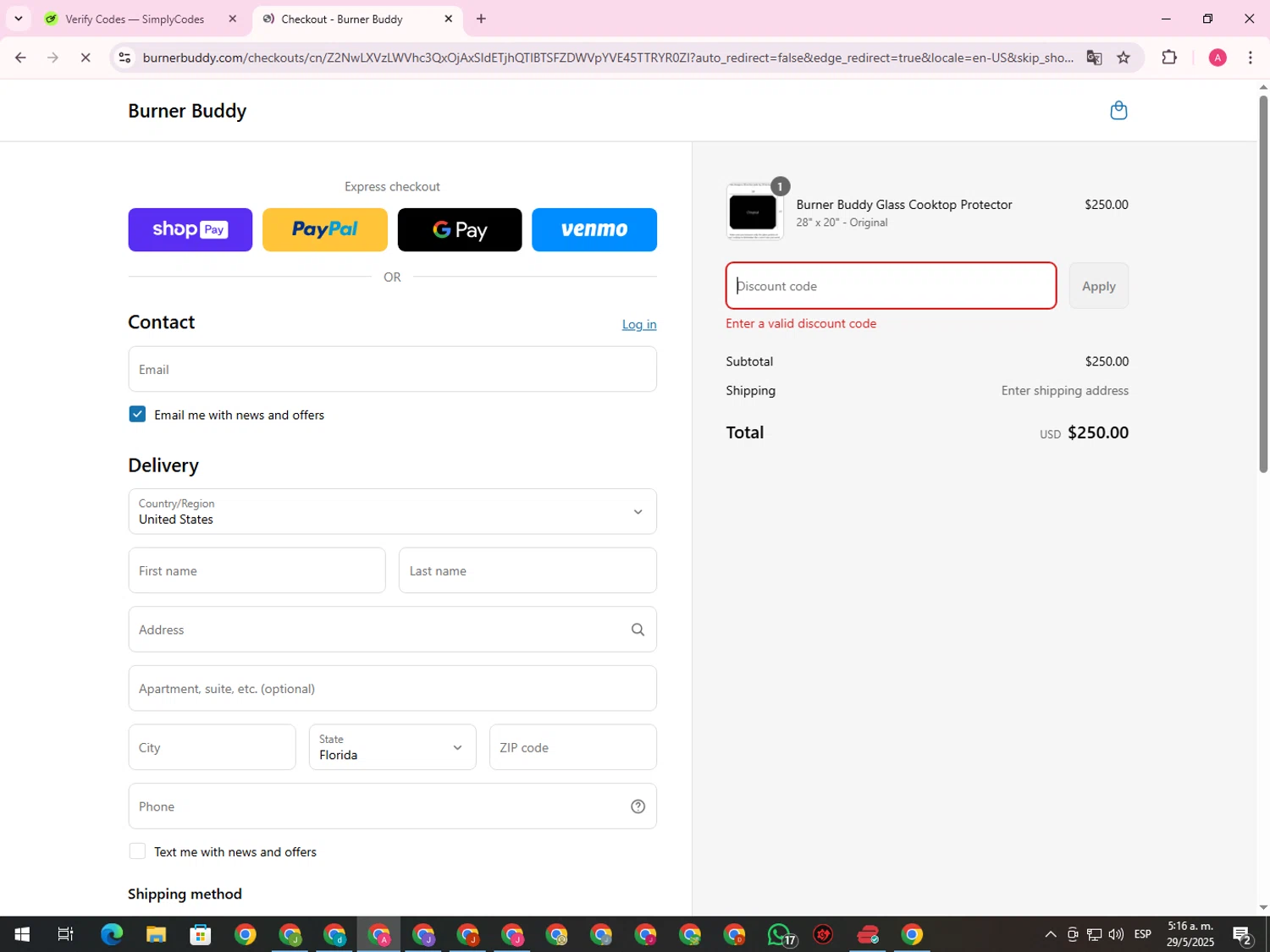Bookmark this page with the star icon
Screen dimensions: 1270x952
[x=1124, y=58]
